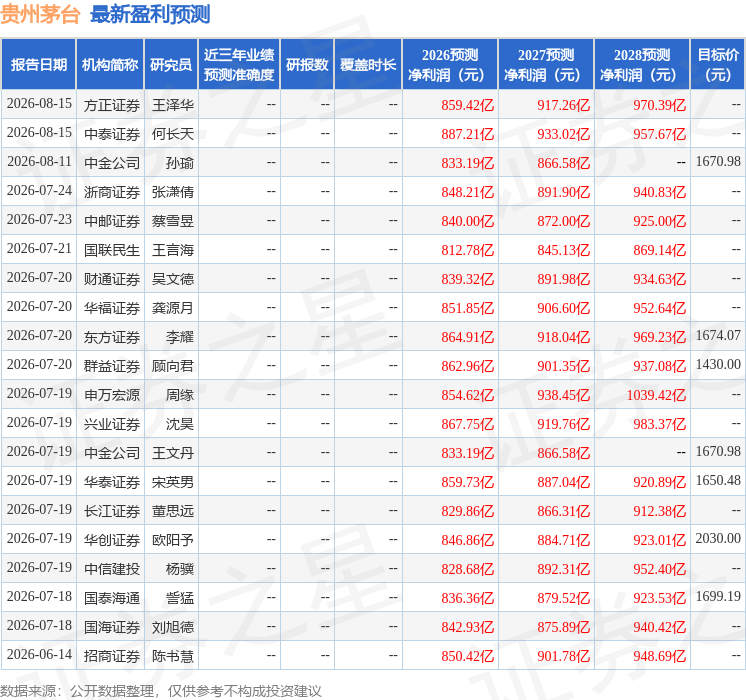
Task: Click the 目标价(元) column header
Action: point(717,65)
